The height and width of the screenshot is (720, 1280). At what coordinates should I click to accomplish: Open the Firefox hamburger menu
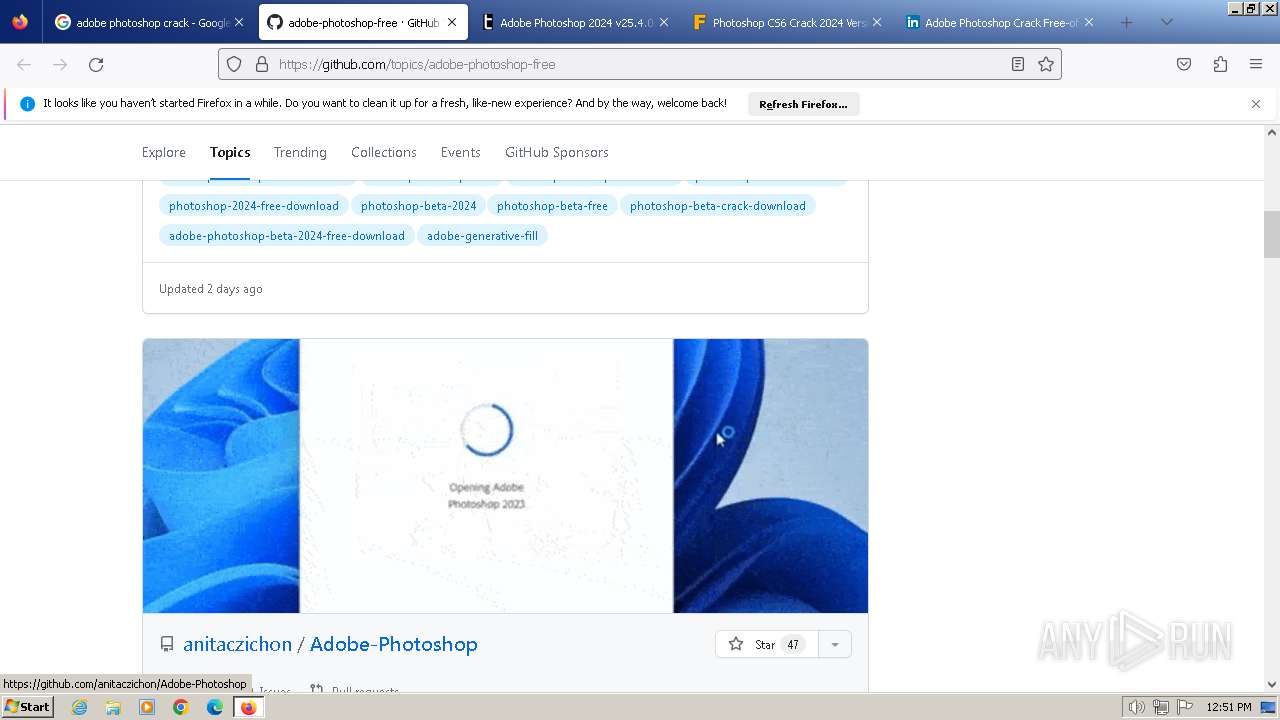click(x=1256, y=64)
